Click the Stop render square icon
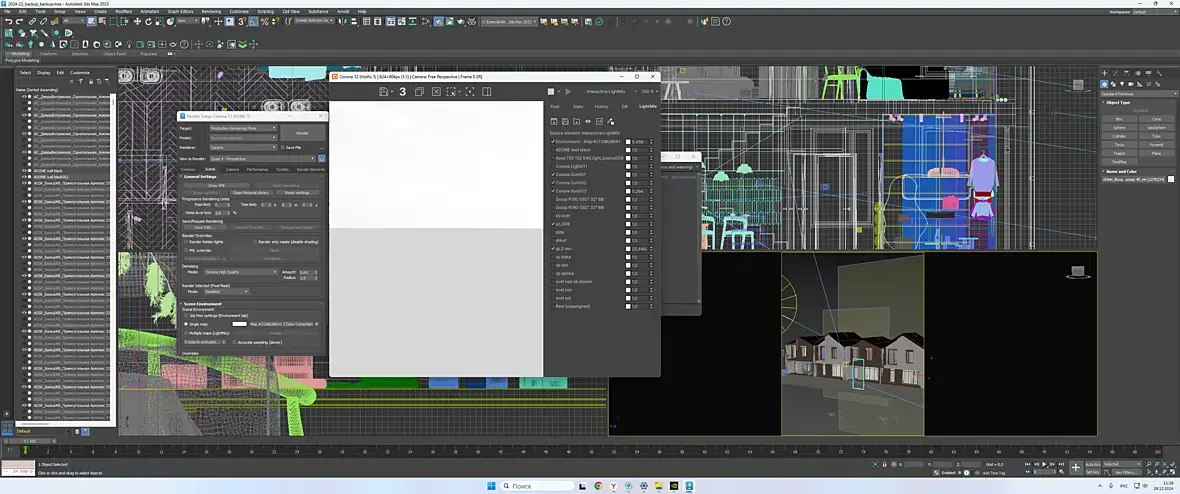Screen dimensions: 1180x494 [x=551, y=91]
